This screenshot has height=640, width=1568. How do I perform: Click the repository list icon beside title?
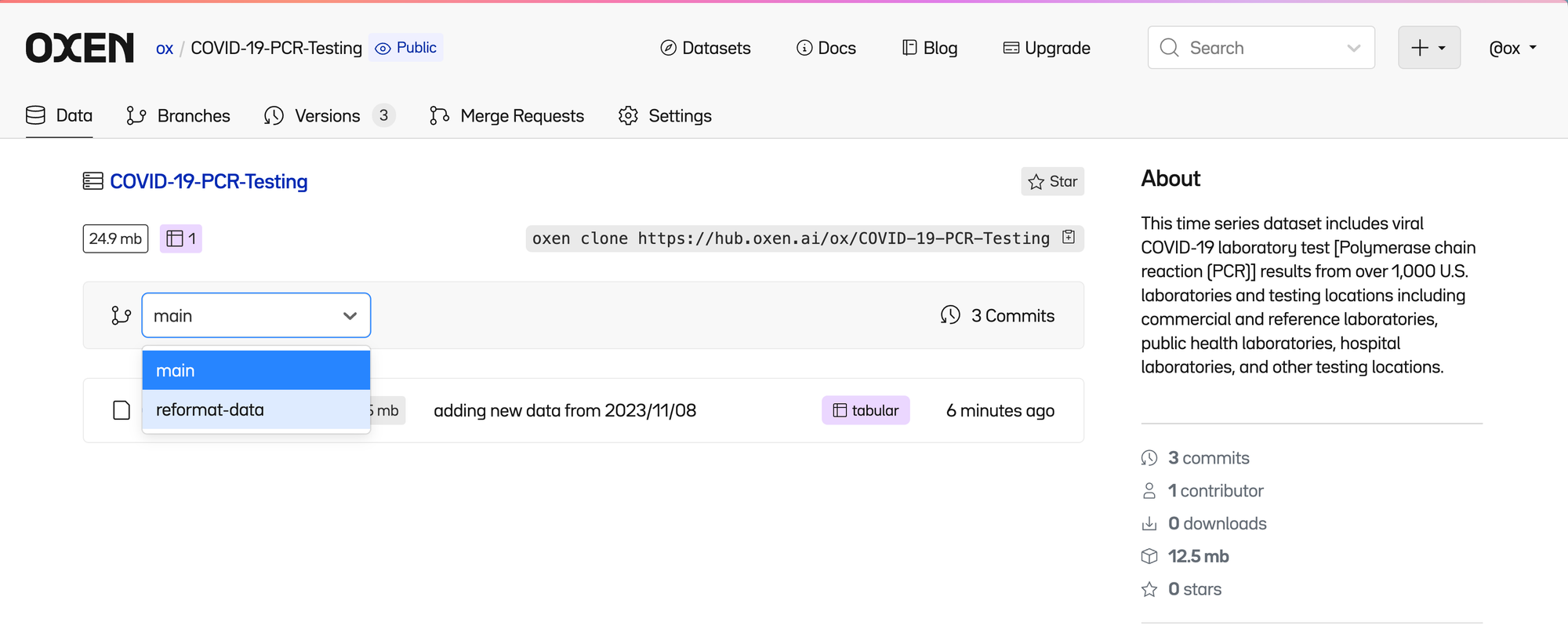click(x=93, y=181)
